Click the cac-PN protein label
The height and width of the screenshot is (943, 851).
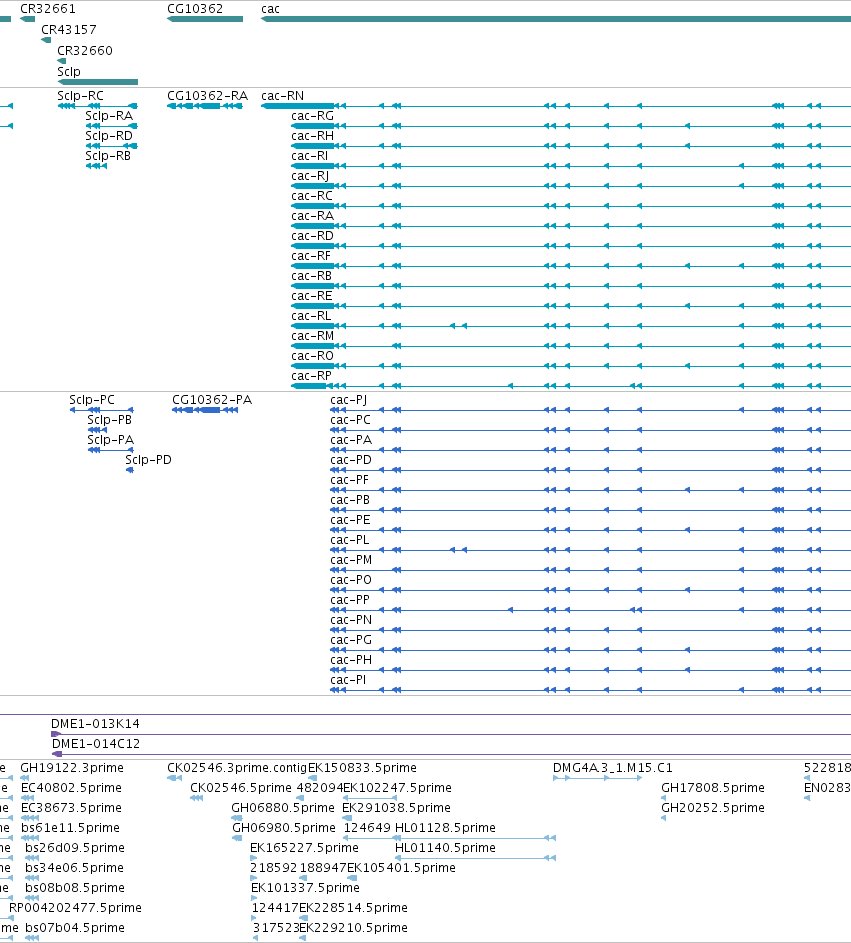(x=351, y=620)
